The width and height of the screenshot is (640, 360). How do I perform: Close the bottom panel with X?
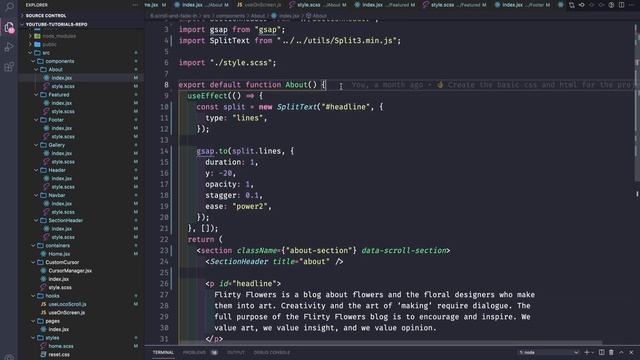pyautogui.click(x=631, y=352)
